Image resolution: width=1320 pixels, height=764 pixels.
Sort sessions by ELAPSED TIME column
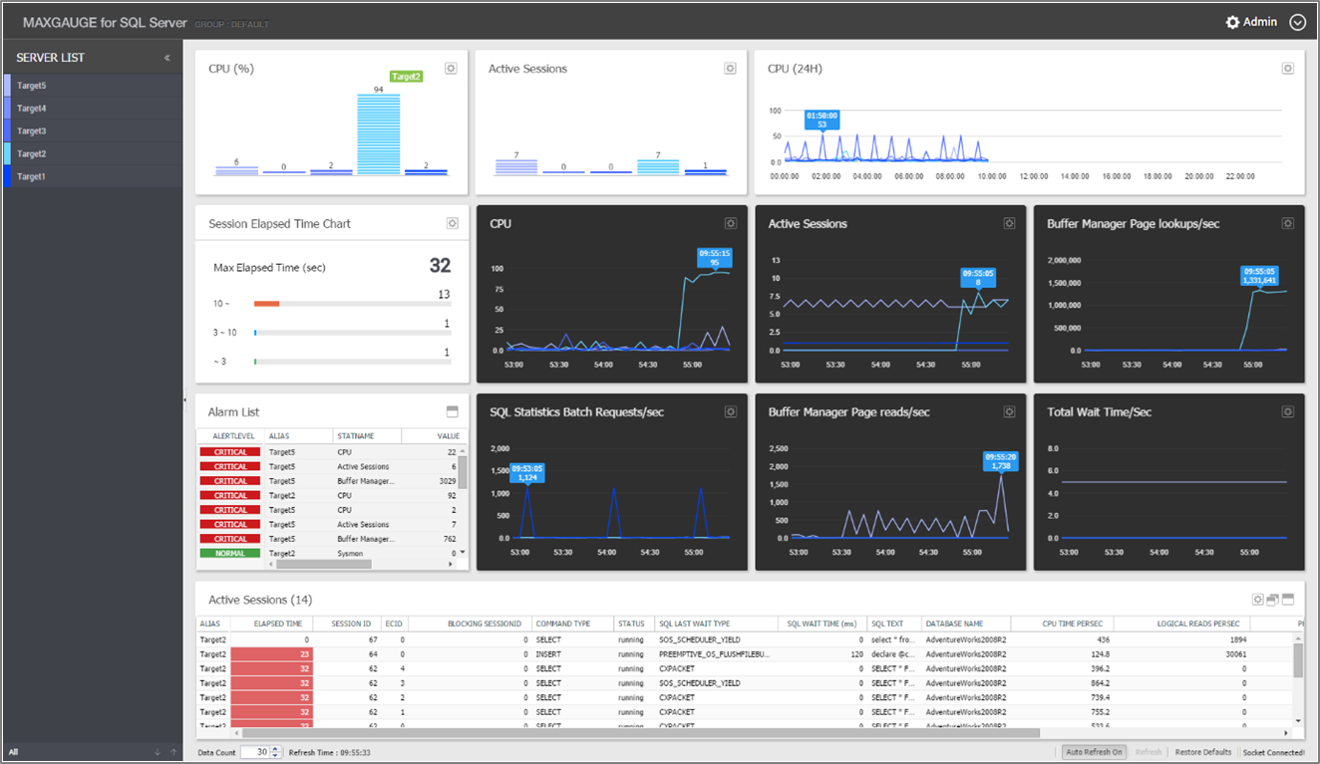click(271, 624)
